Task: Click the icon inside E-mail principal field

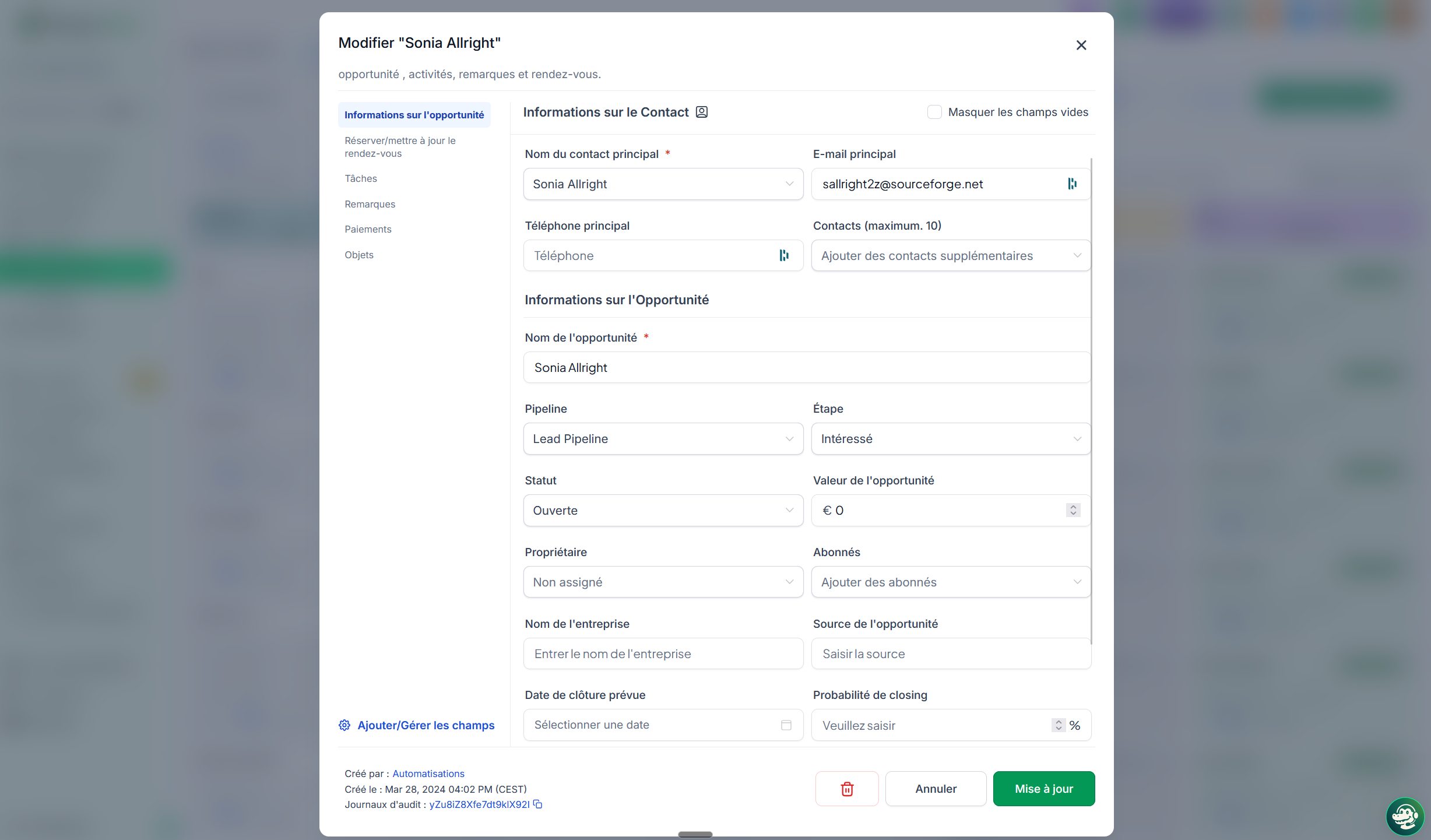Action: pyautogui.click(x=1072, y=184)
